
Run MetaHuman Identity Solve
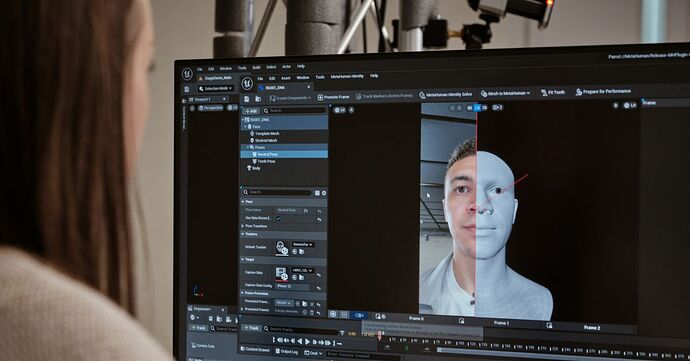pos(445,95)
